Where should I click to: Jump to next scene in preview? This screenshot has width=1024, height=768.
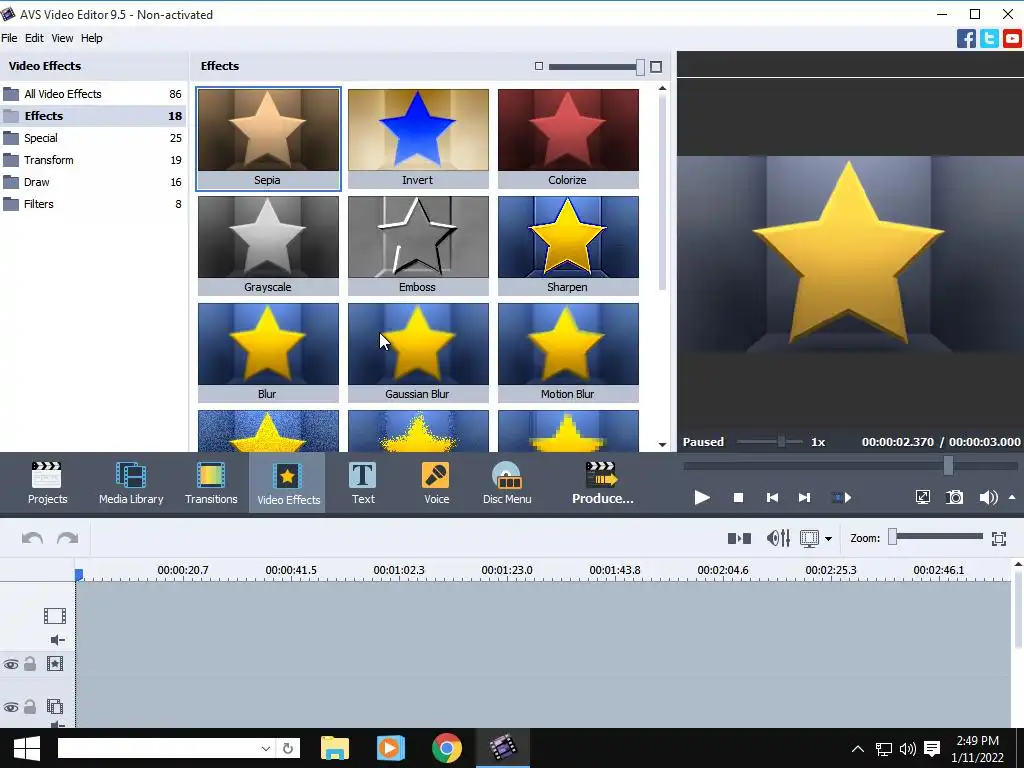841,498
